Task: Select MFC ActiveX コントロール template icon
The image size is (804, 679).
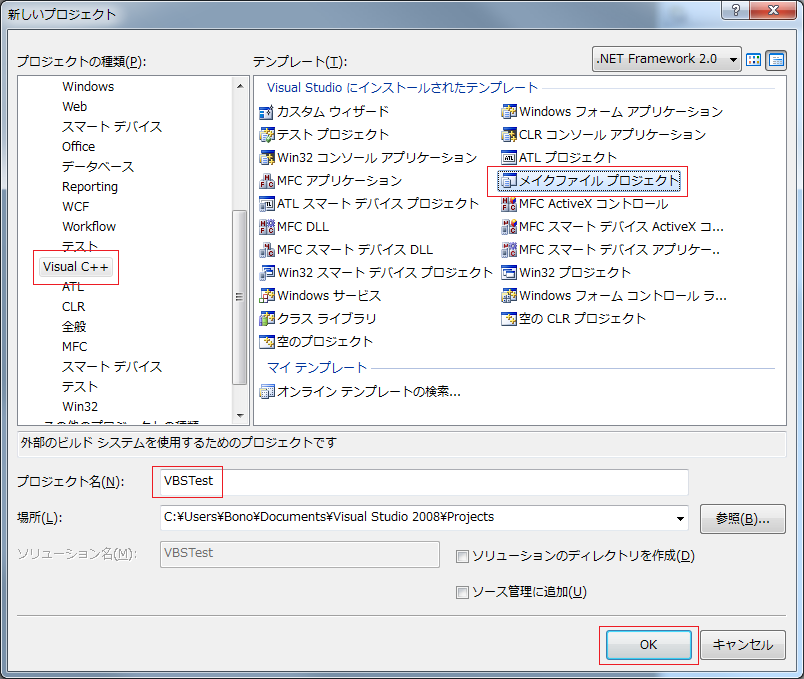Action: (509, 204)
